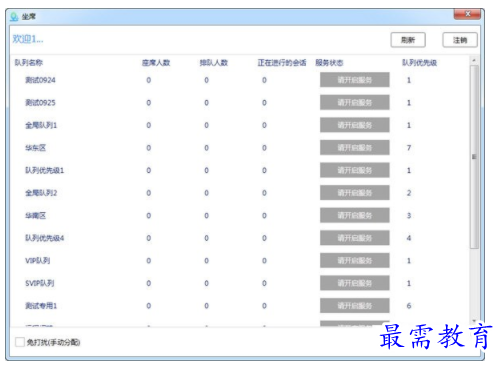Start service for the VIP队列 row
The image size is (501, 368).
click(355, 260)
